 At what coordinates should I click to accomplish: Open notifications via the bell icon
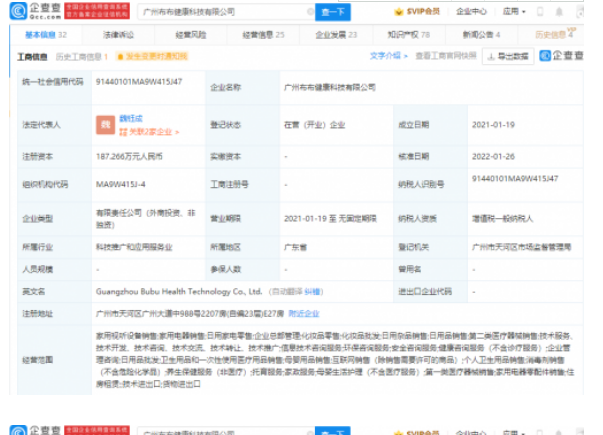[x=559, y=12]
